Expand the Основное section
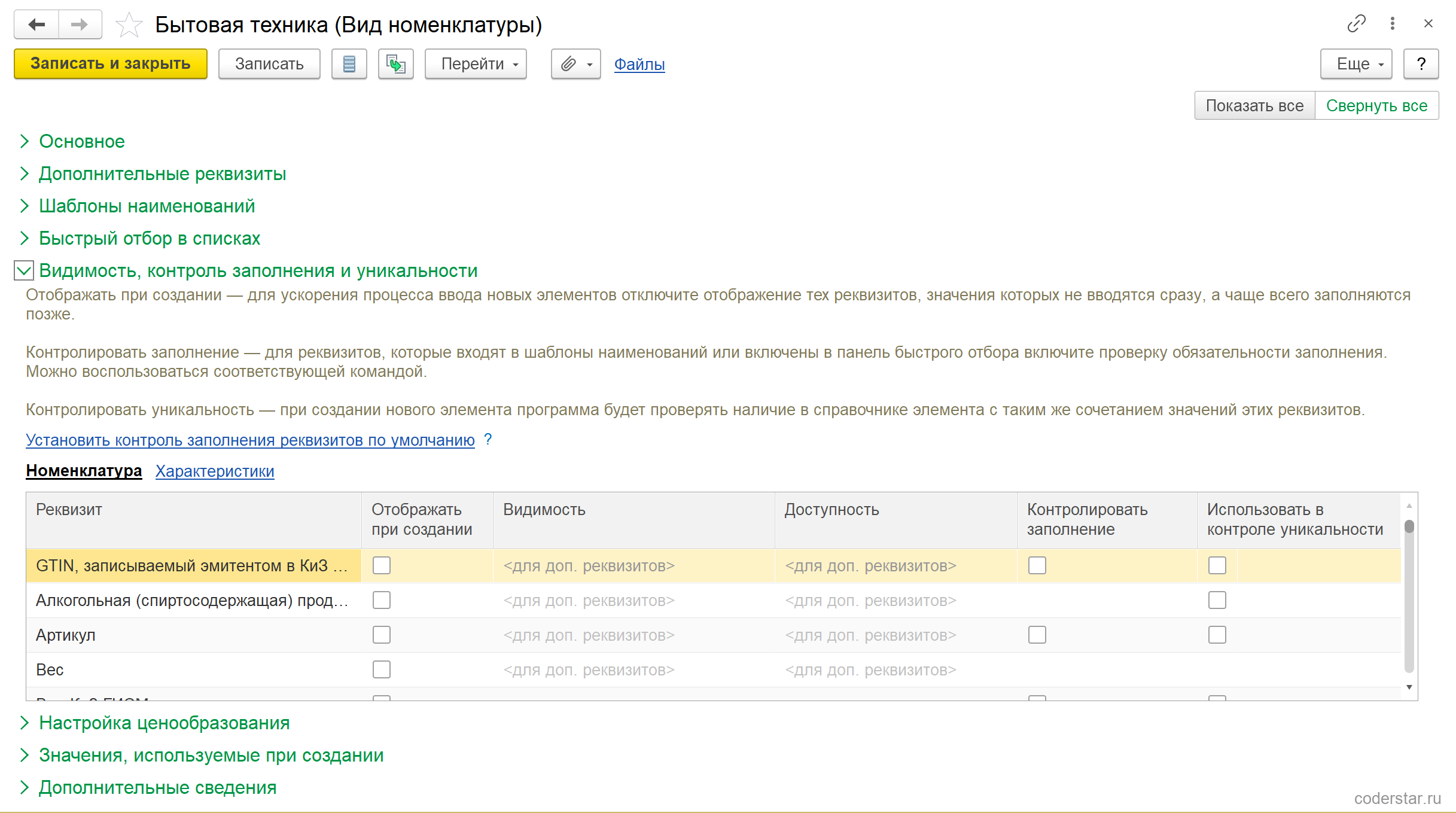Image resolution: width=1456 pixels, height=813 pixels. (x=82, y=141)
